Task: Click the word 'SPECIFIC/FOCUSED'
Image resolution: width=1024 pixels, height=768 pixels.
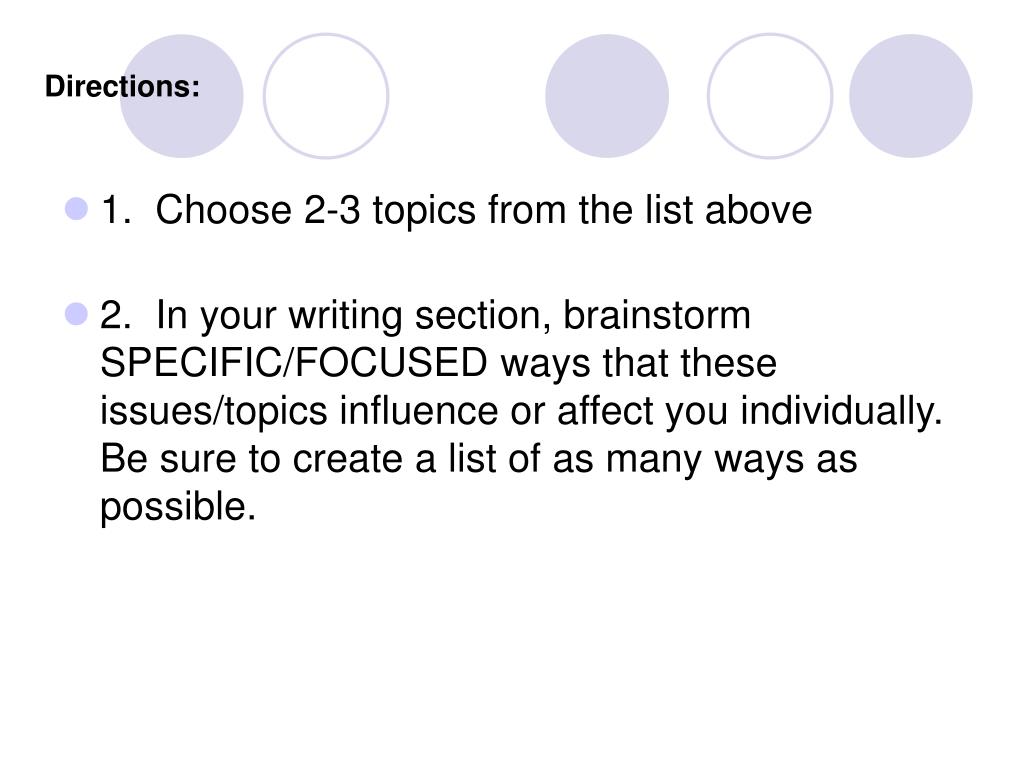Action: [x=294, y=363]
